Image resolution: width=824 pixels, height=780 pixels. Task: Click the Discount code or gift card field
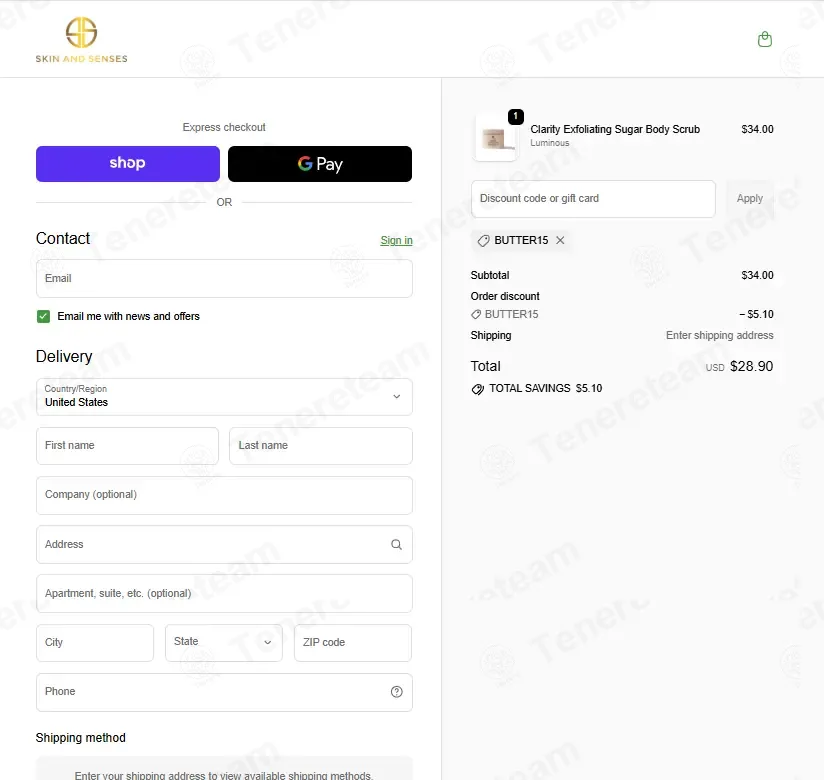coord(593,199)
